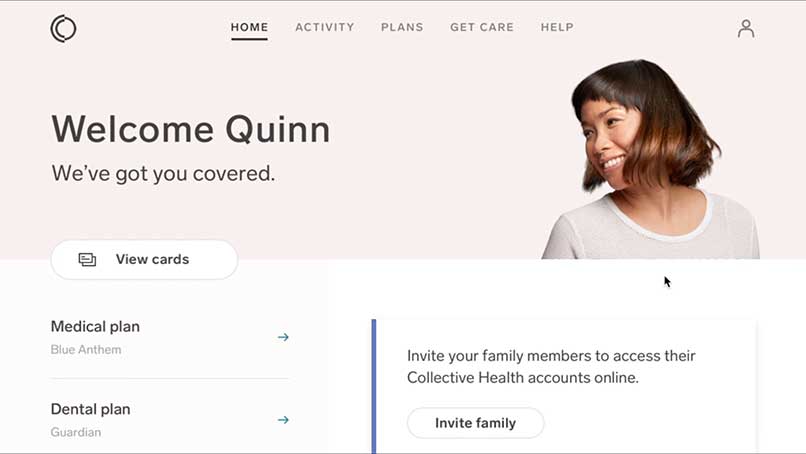The width and height of the screenshot is (806, 454).
Task: Open the Medical plan title link
Action: tap(95, 327)
